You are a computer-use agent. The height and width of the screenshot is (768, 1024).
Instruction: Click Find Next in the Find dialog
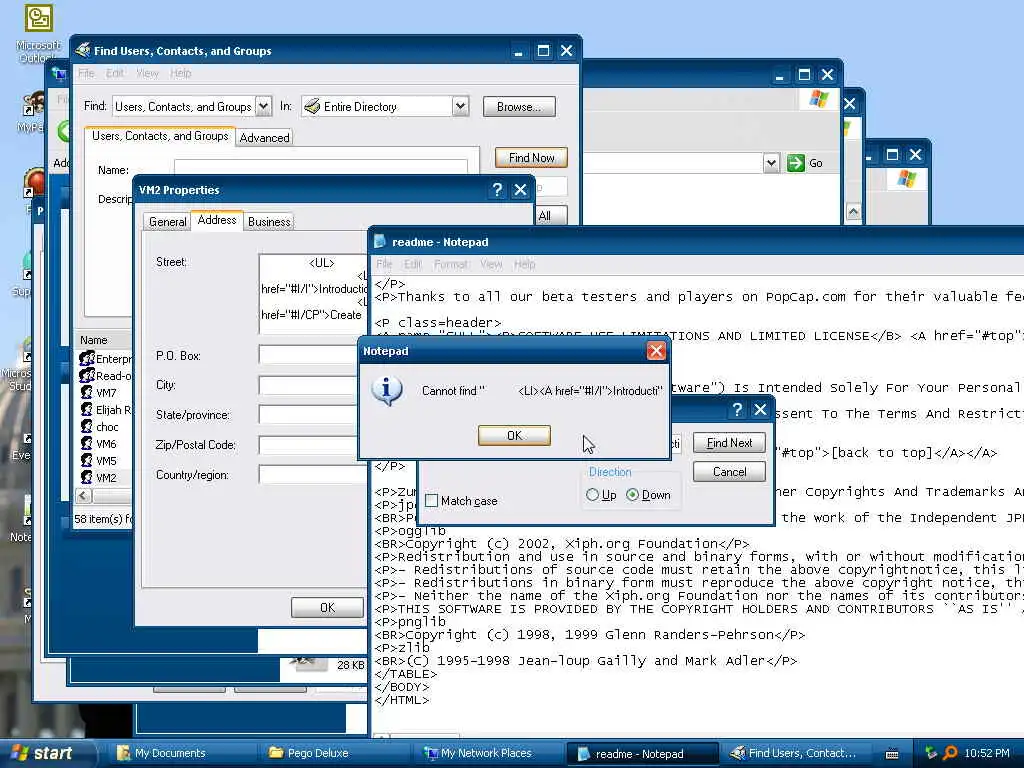point(729,443)
